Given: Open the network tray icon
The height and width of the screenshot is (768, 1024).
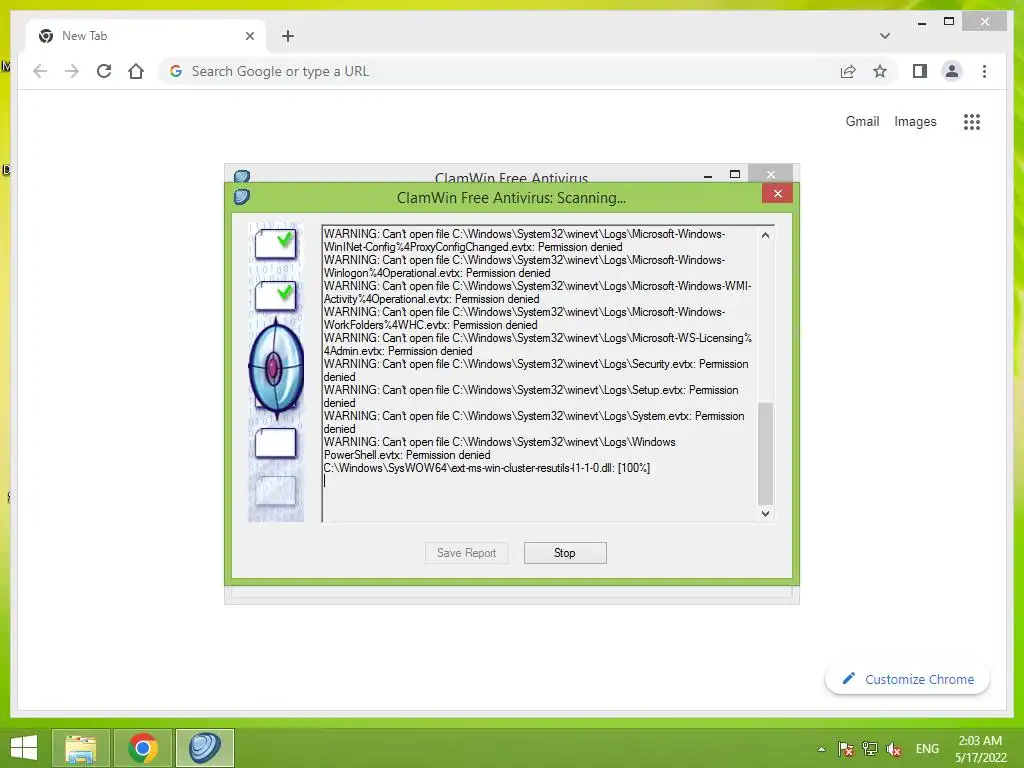Looking at the screenshot, I should click(870, 749).
